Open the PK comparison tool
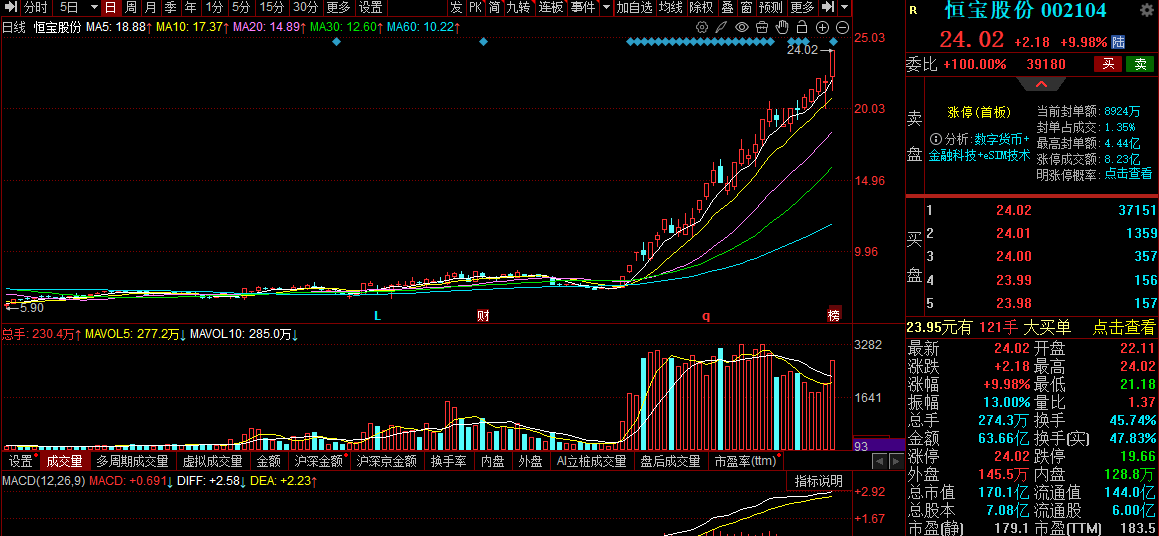The image size is (1159, 536). coord(475,8)
